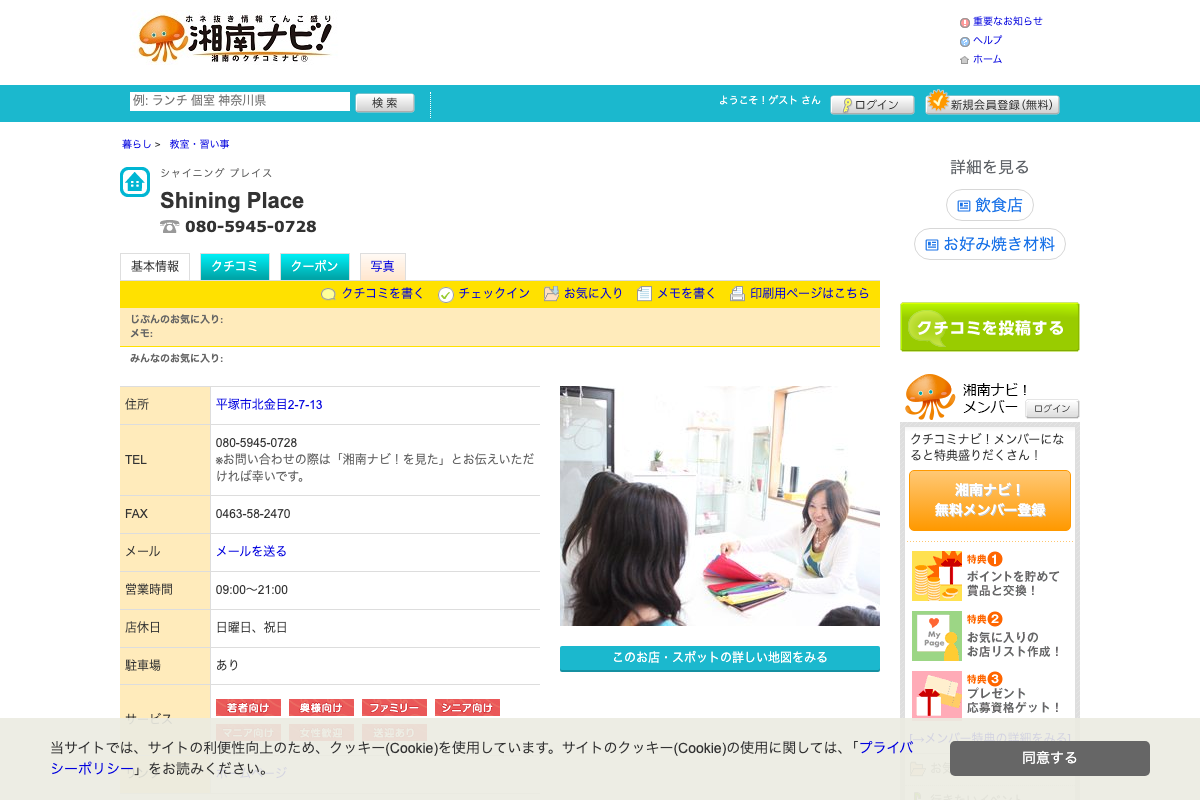Screen dimensions: 1200x800
Task: Click small ログイン button in member panel
Action: tap(1052, 409)
